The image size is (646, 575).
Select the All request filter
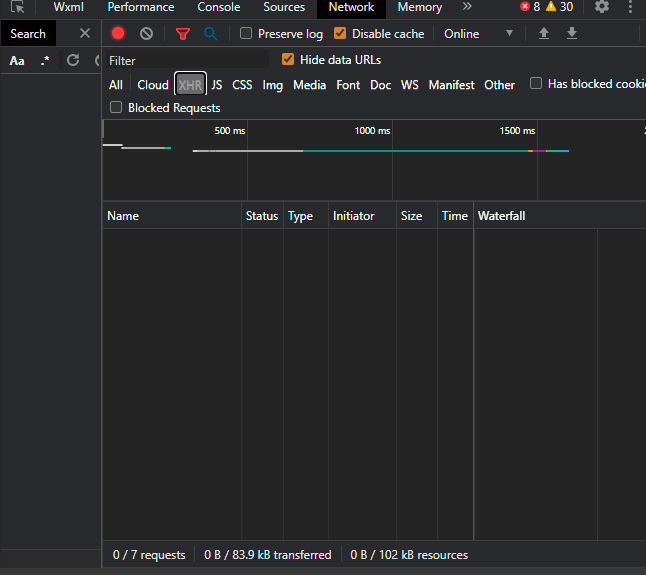pos(116,85)
